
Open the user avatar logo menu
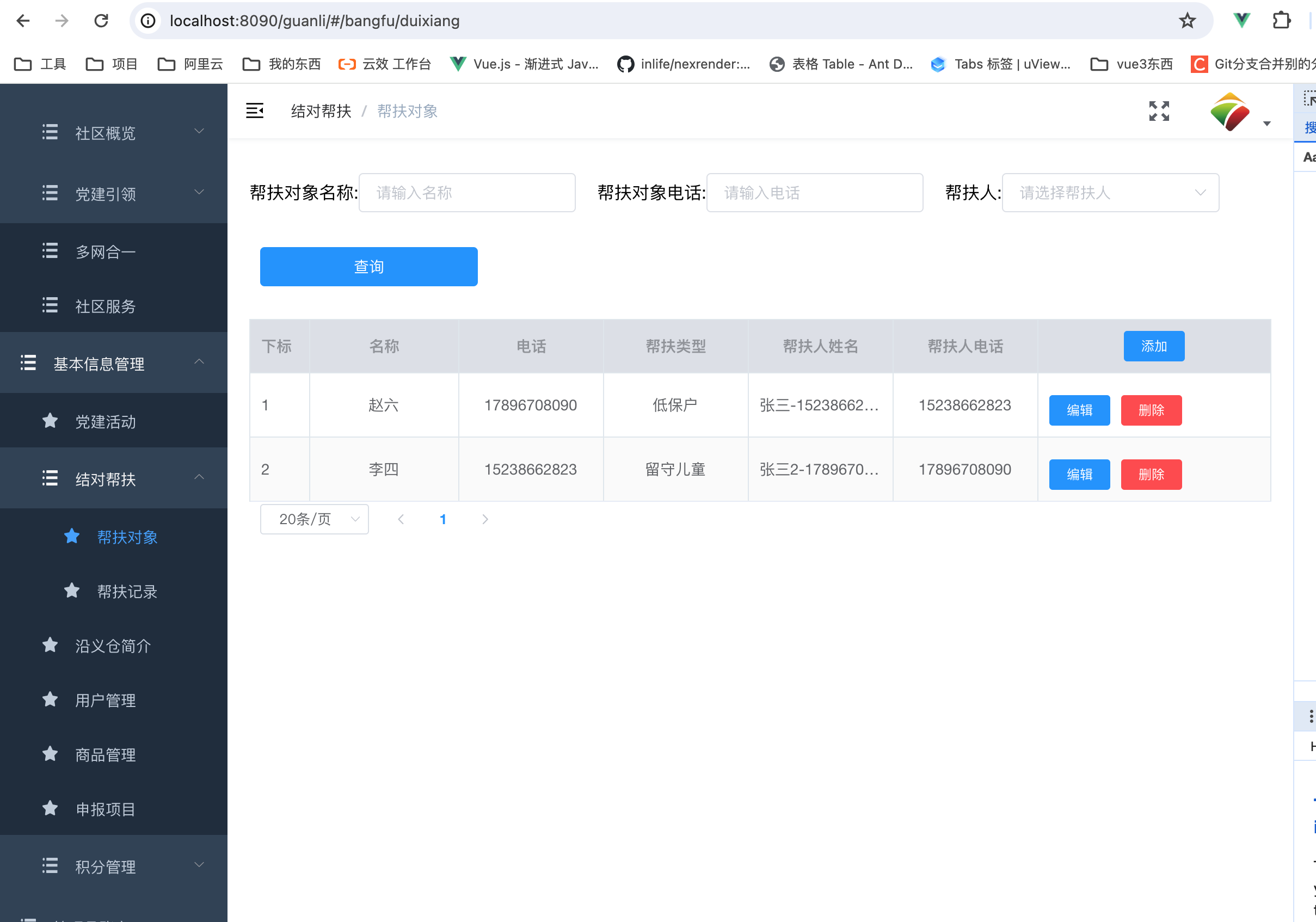pos(1229,111)
